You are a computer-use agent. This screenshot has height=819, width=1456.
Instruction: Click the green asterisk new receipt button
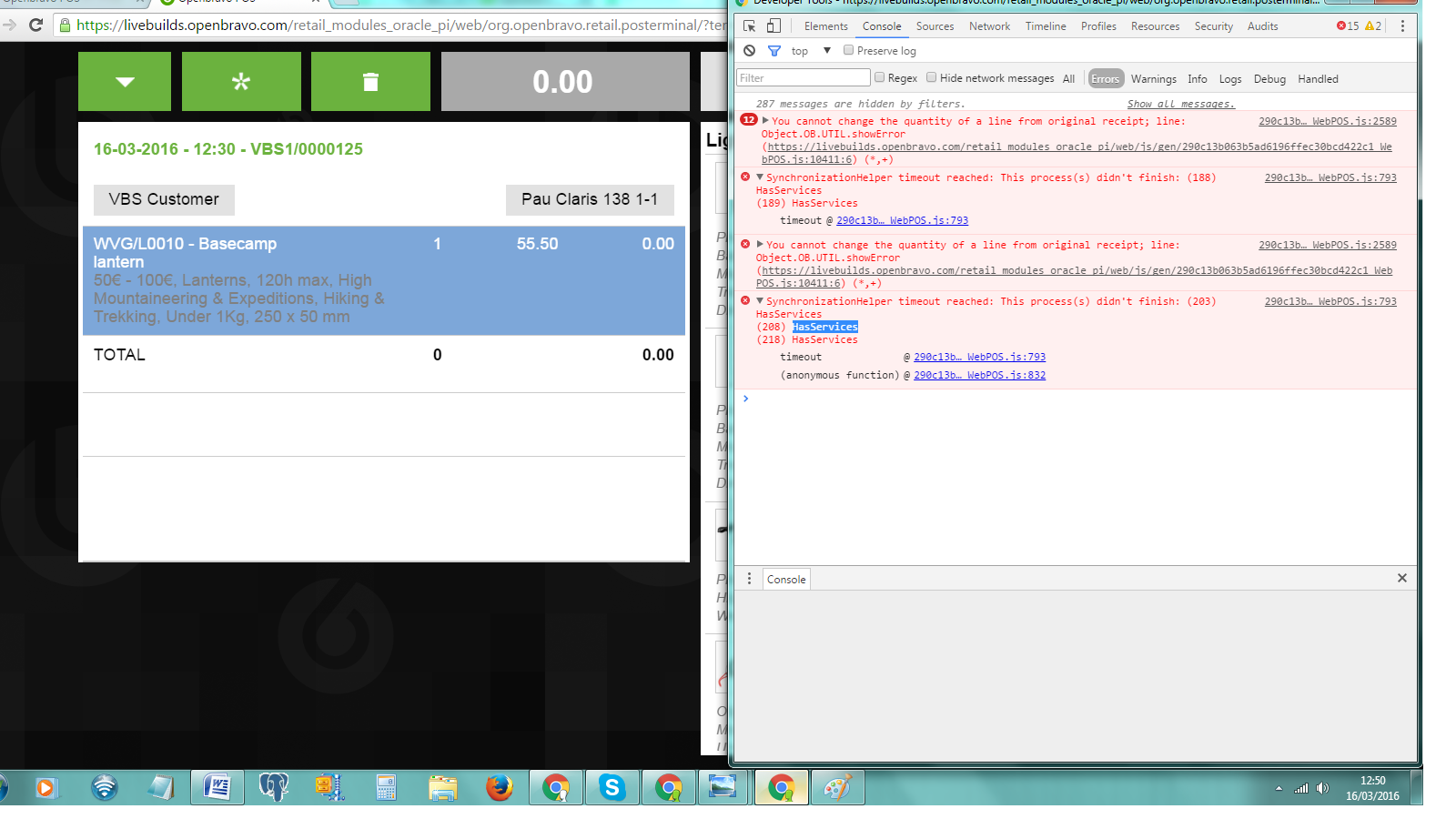click(241, 82)
